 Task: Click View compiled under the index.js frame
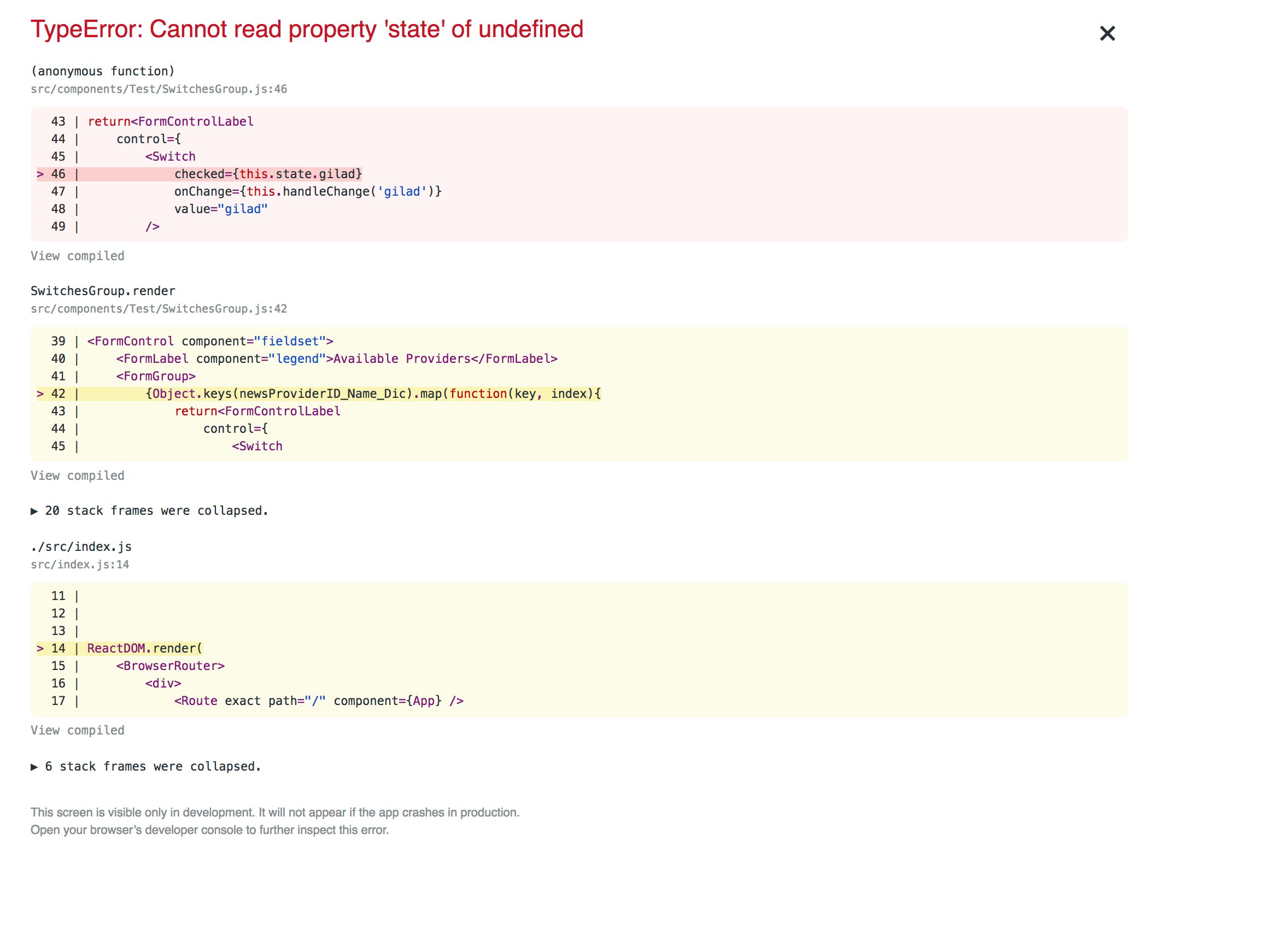(x=78, y=730)
